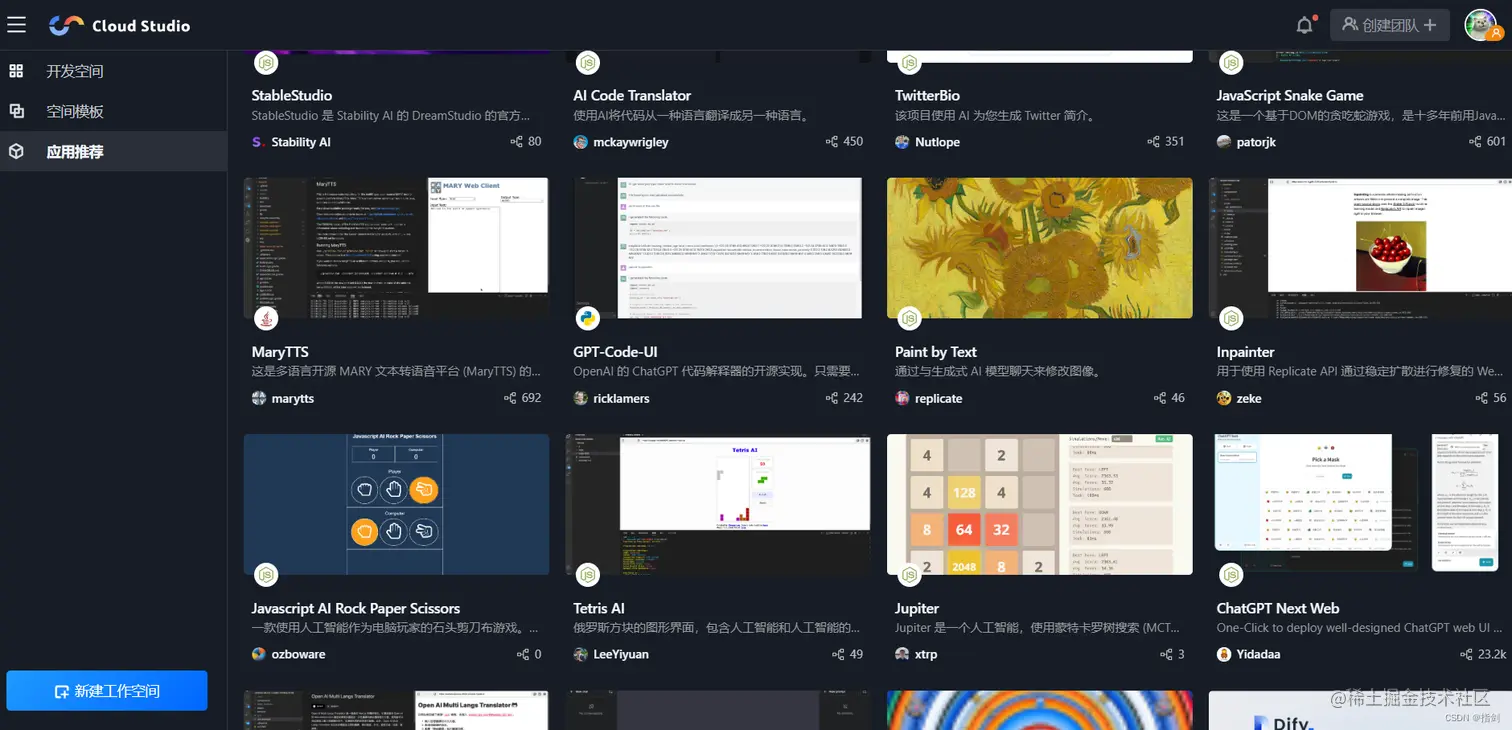Click the Cloud Studio logo
1512x730 pixels.
(x=119, y=25)
